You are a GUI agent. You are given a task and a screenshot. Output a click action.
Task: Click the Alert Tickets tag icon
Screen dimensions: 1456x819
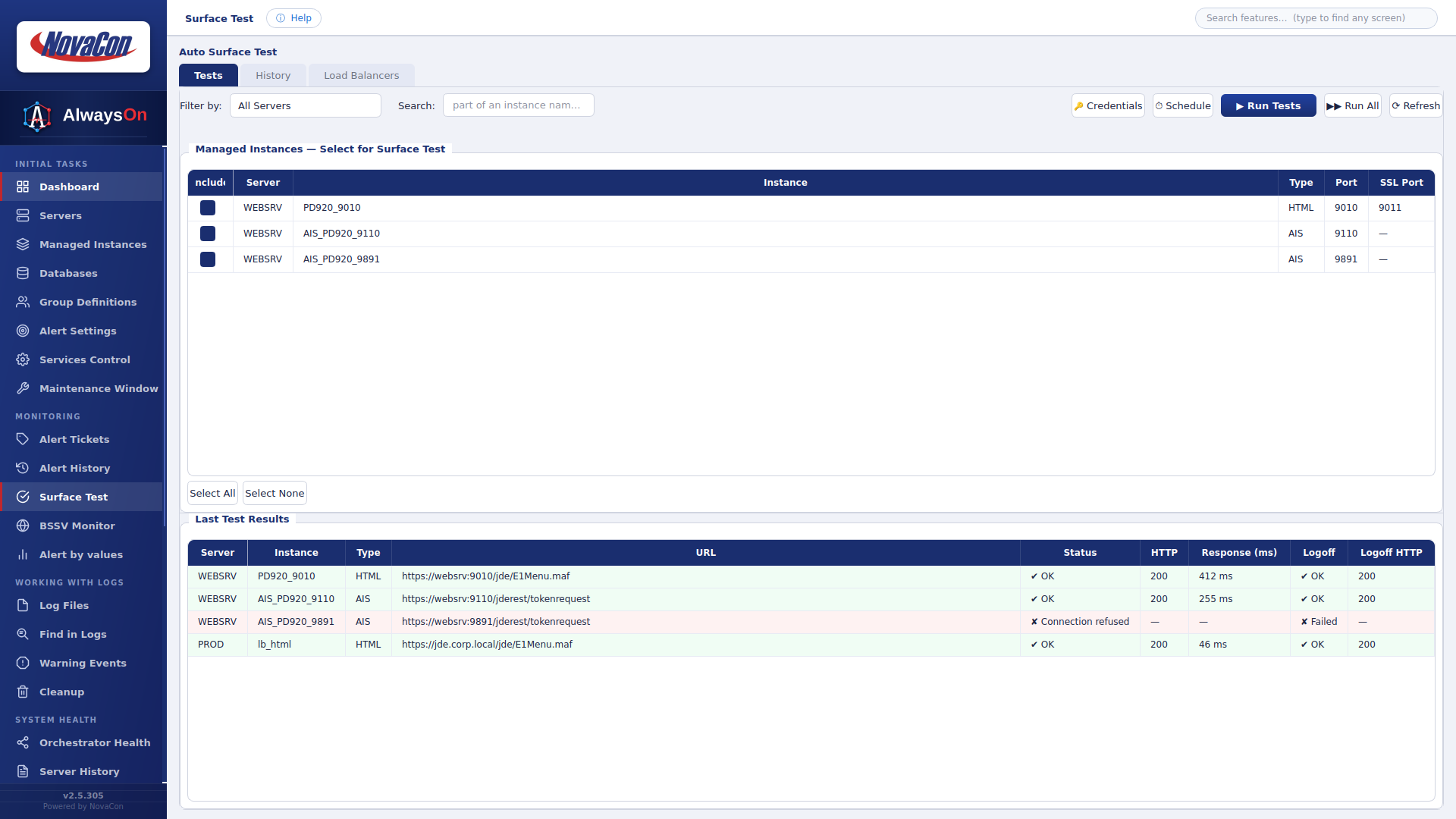point(23,439)
